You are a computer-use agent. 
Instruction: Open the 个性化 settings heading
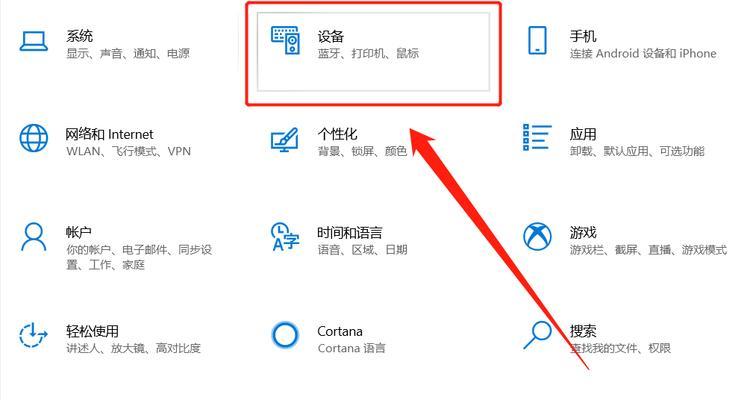point(337,134)
